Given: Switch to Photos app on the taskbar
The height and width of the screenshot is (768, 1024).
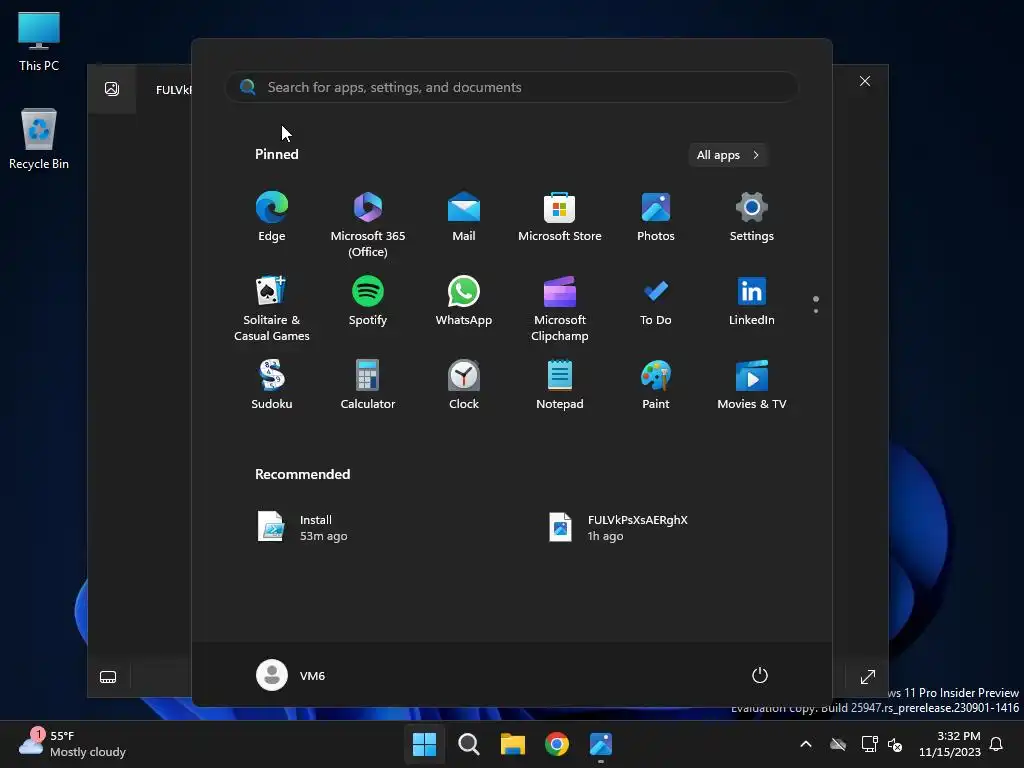Looking at the screenshot, I should [601, 744].
